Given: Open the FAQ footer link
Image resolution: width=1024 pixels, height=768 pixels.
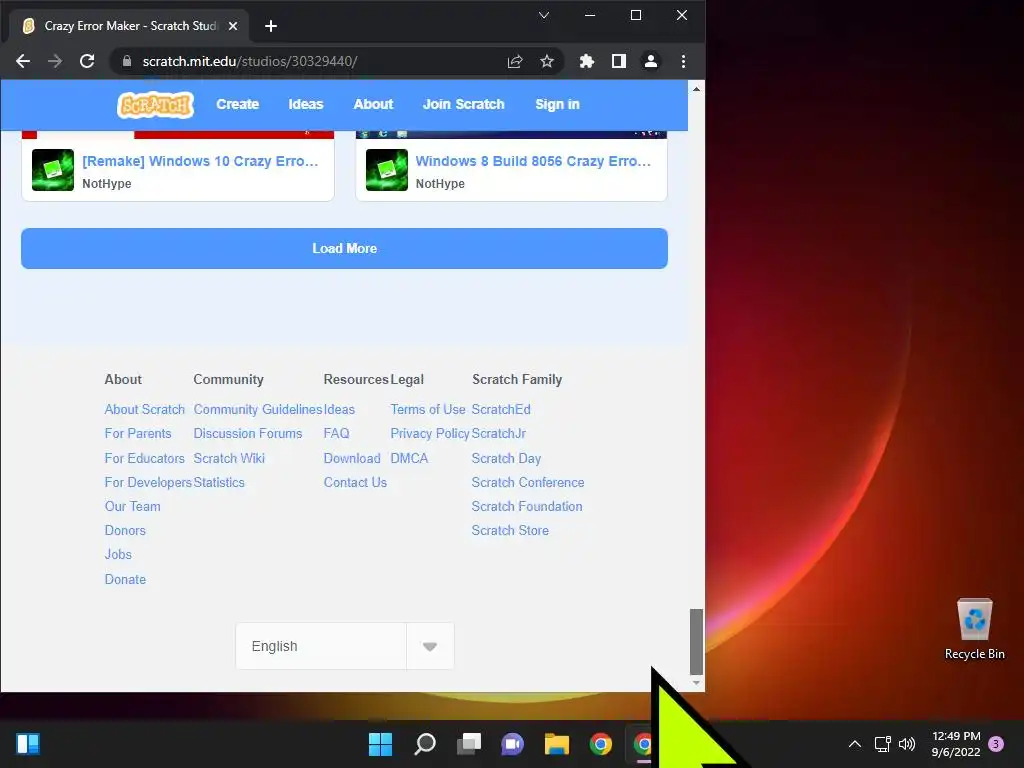Looking at the screenshot, I should pyautogui.click(x=336, y=434).
